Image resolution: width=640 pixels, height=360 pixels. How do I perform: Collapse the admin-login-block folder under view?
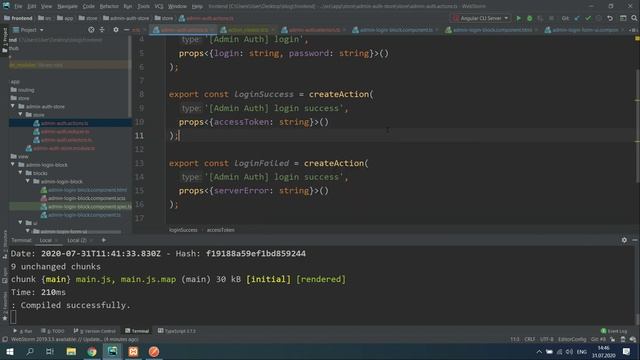13,164
